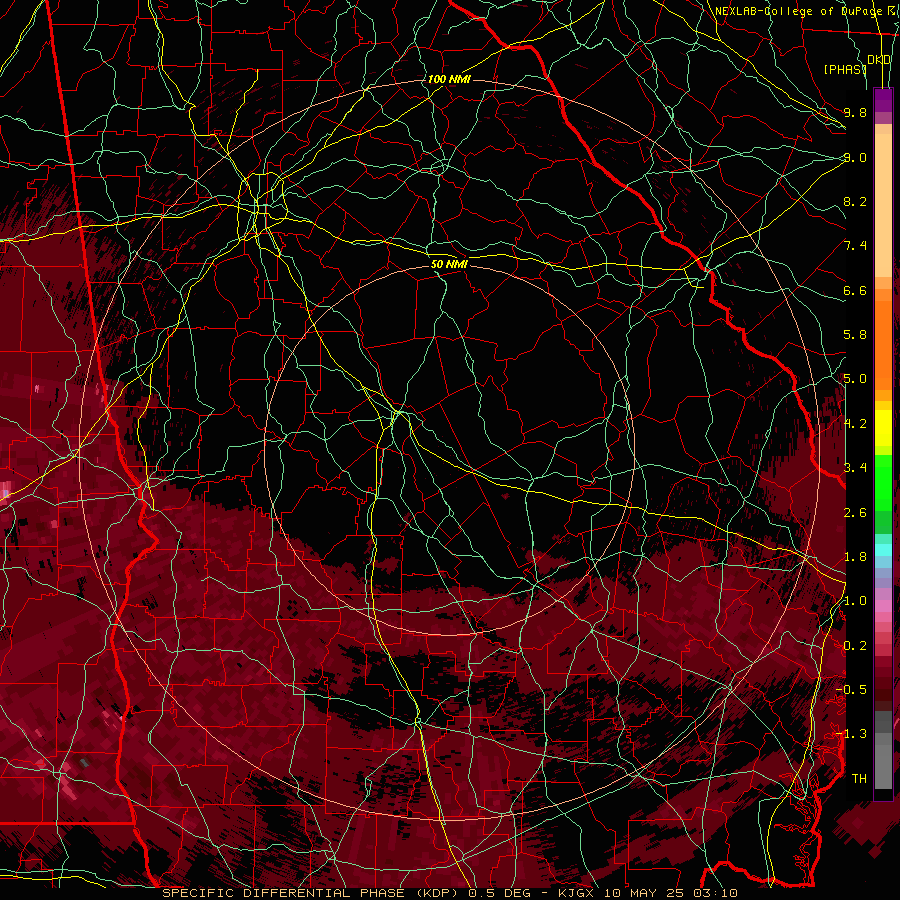Click the 7.4 scale value
Image resolution: width=900 pixels, height=900 pixels.
click(x=855, y=246)
